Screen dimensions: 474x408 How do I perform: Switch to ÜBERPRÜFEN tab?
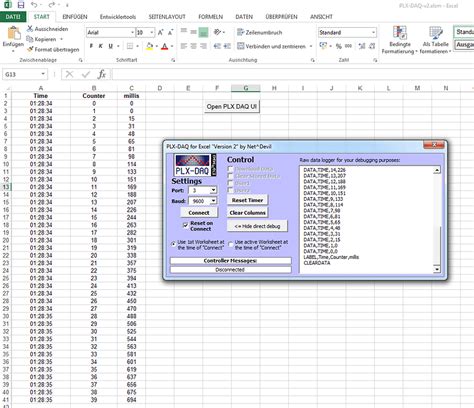click(282, 17)
